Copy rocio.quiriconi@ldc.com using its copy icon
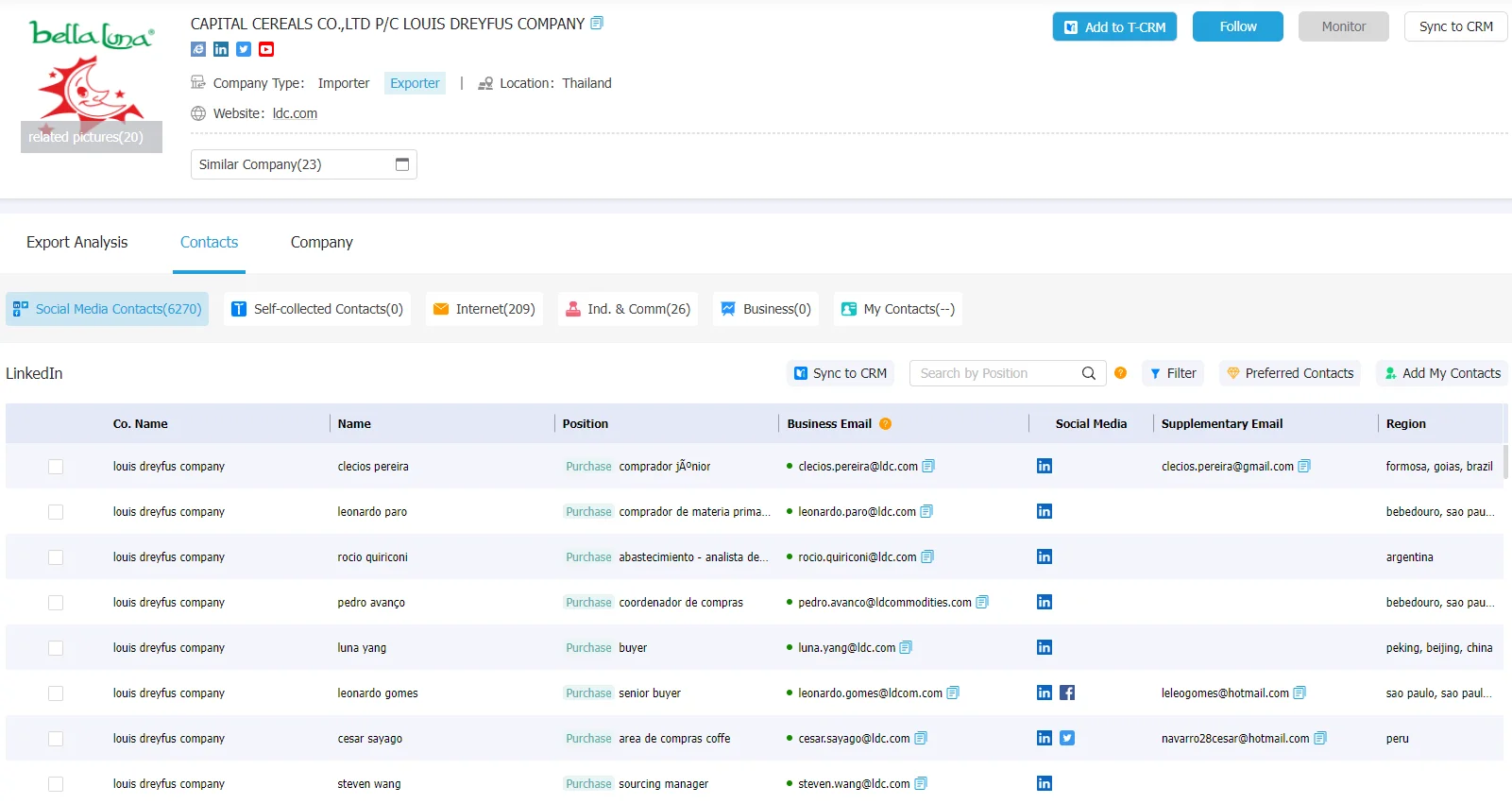Image resolution: width=1512 pixels, height=804 pixels. [927, 556]
